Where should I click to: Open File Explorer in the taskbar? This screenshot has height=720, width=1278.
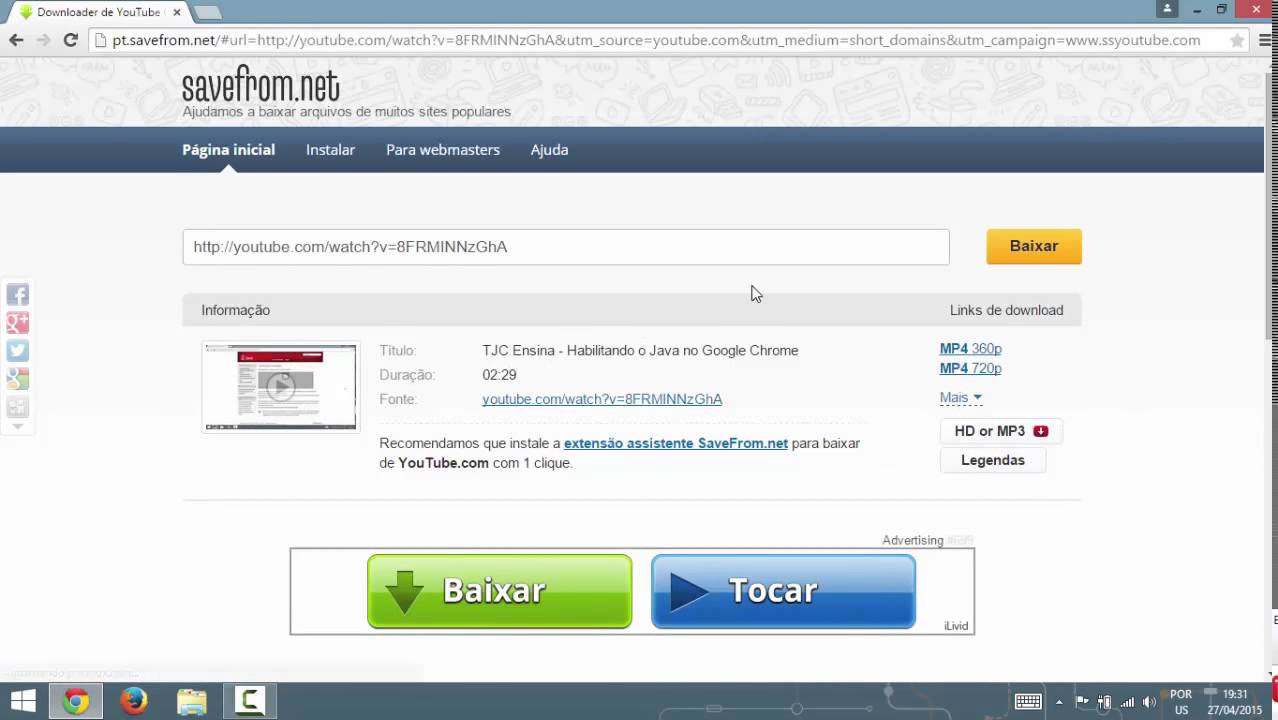coord(191,701)
